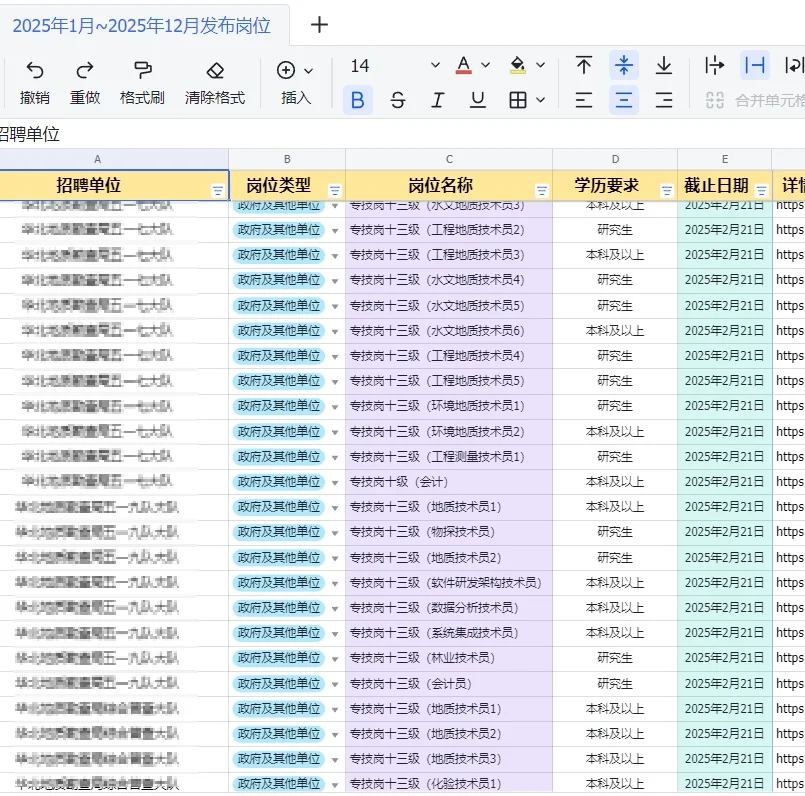Click the text overflow icon
Screen dimensions: 805x796
point(715,65)
